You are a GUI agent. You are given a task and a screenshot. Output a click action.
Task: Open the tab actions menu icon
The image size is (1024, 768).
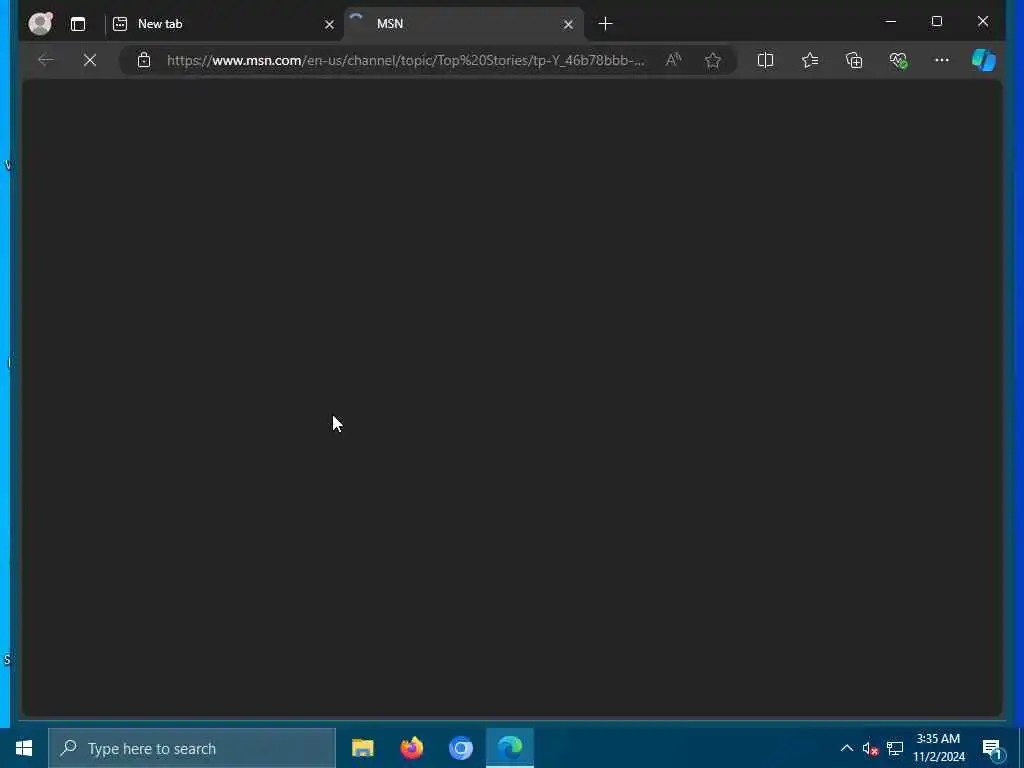(78, 24)
